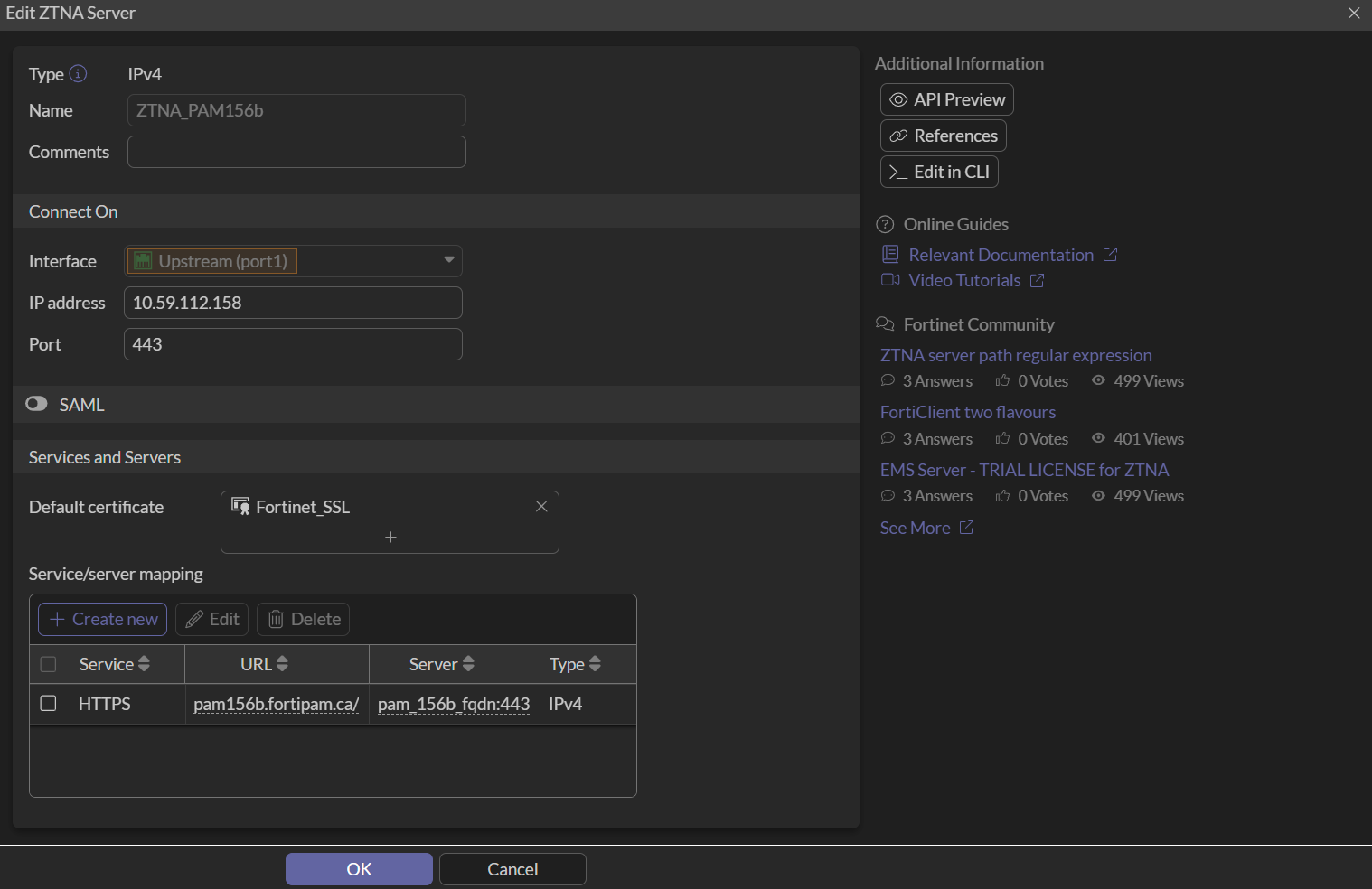The width and height of the screenshot is (1372, 889).
Task: Click plus icon to add default certificate
Action: point(390,538)
